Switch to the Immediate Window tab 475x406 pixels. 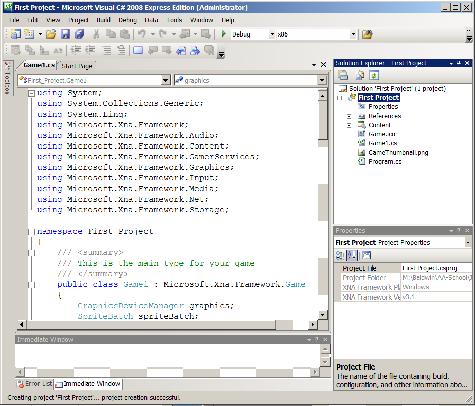coord(88,384)
